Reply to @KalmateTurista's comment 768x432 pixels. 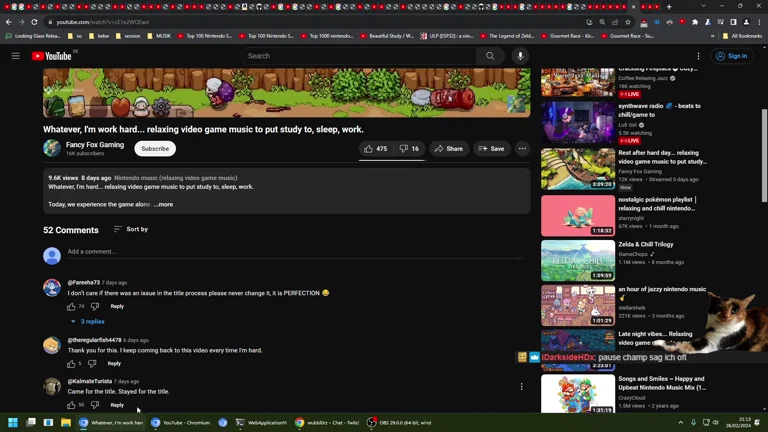(x=117, y=405)
